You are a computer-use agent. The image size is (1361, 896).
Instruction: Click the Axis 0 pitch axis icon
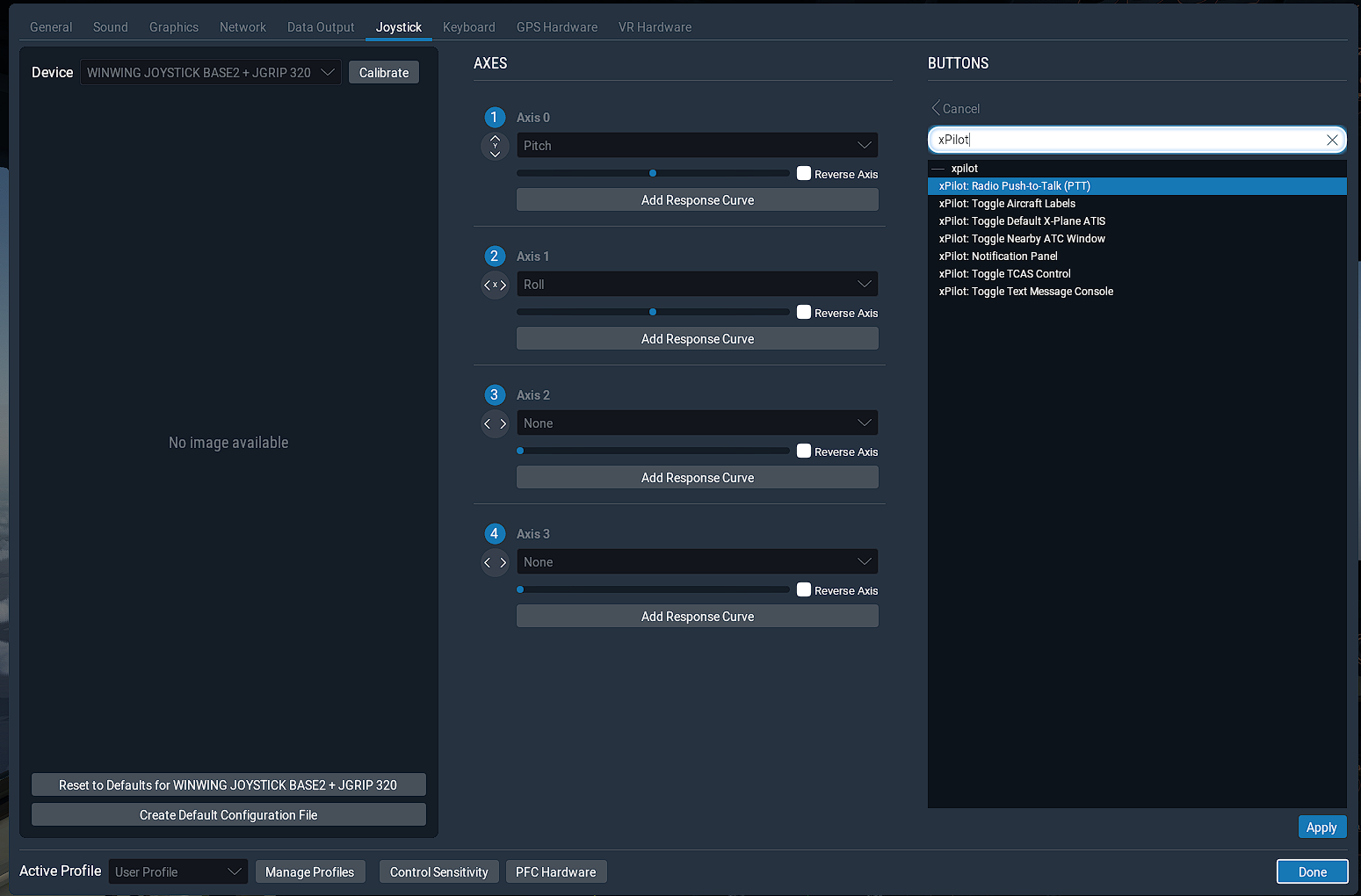point(495,145)
